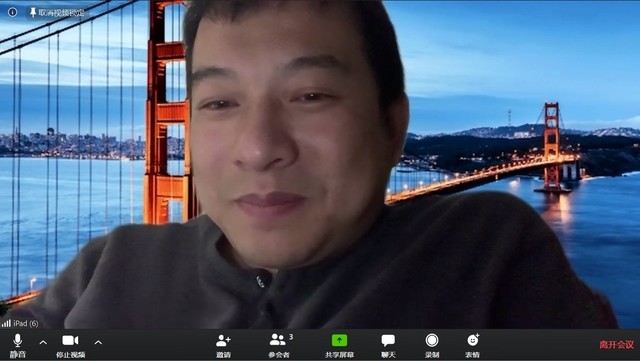Expand video options arrow beside camera

point(98,343)
